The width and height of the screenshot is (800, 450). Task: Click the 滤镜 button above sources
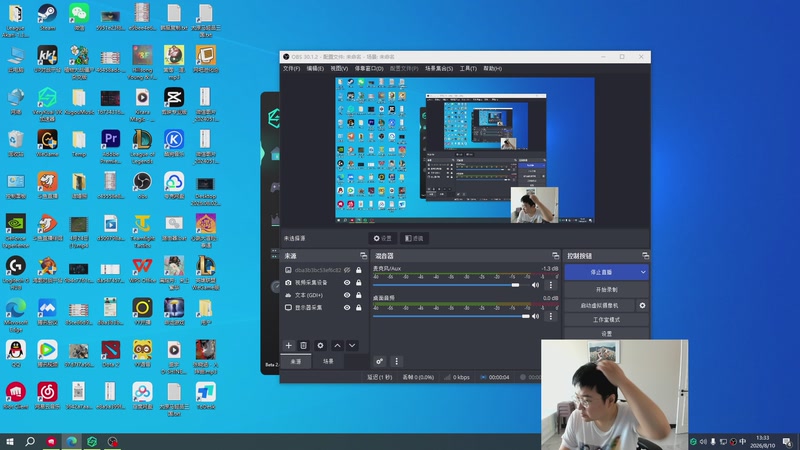click(414, 238)
